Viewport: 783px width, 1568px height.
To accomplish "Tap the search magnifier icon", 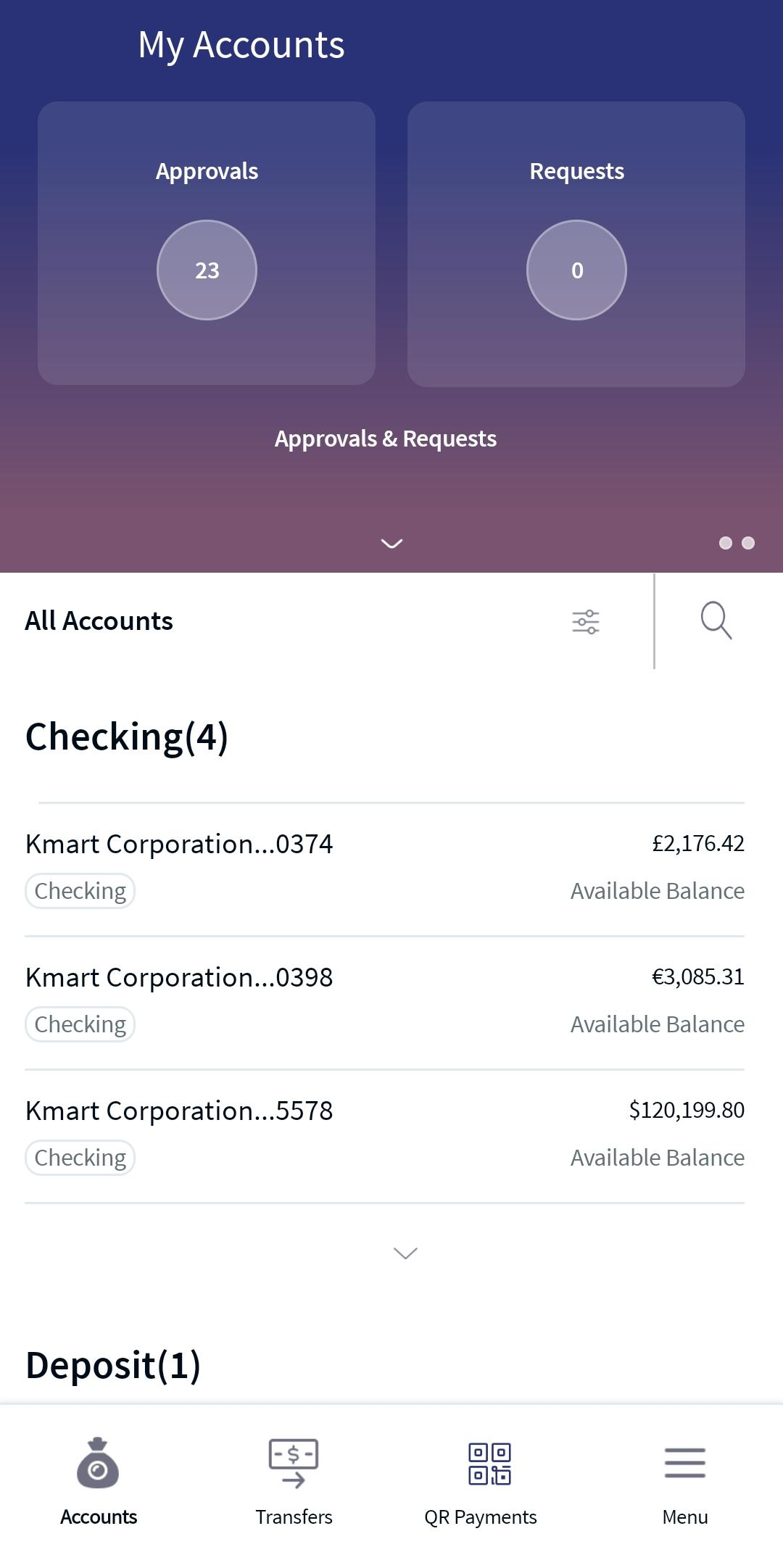I will tap(716, 621).
